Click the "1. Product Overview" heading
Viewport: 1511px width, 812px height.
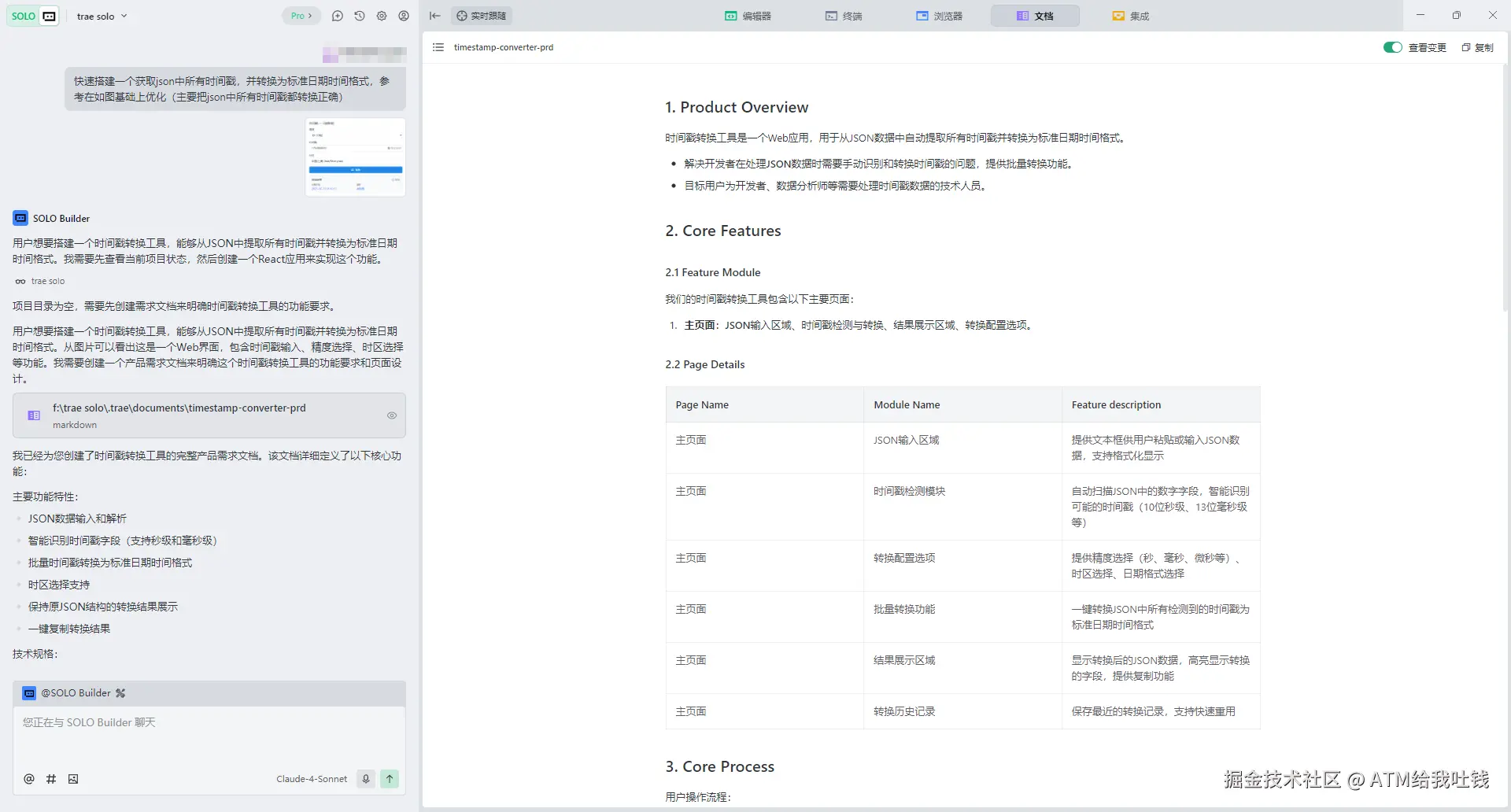tap(737, 107)
